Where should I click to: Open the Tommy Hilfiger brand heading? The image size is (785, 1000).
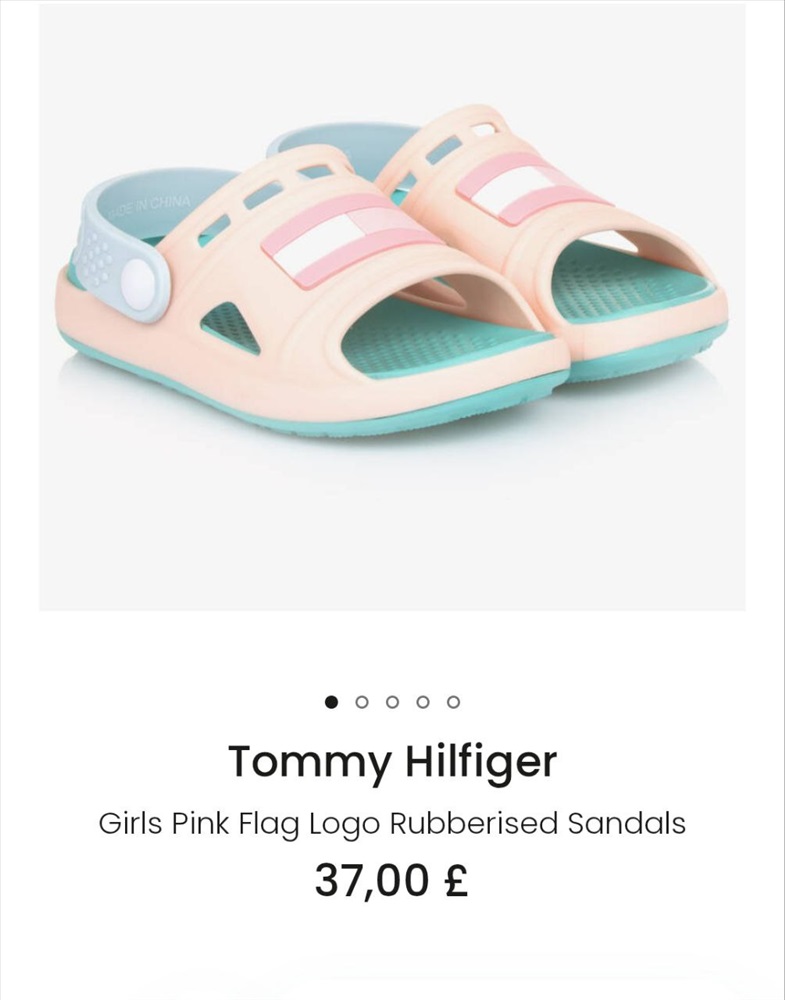(x=392, y=762)
